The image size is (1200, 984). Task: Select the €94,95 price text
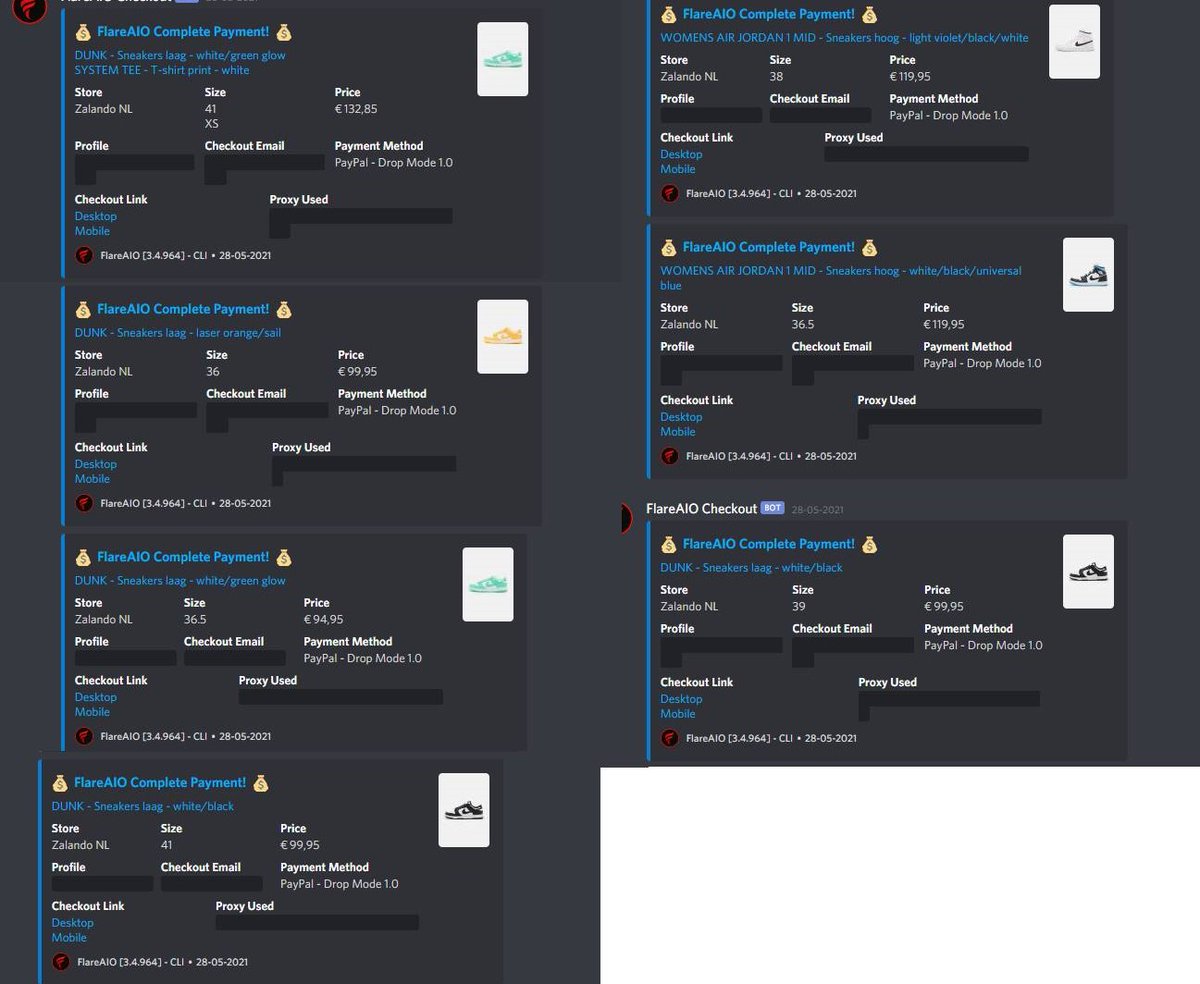point(323,619)
